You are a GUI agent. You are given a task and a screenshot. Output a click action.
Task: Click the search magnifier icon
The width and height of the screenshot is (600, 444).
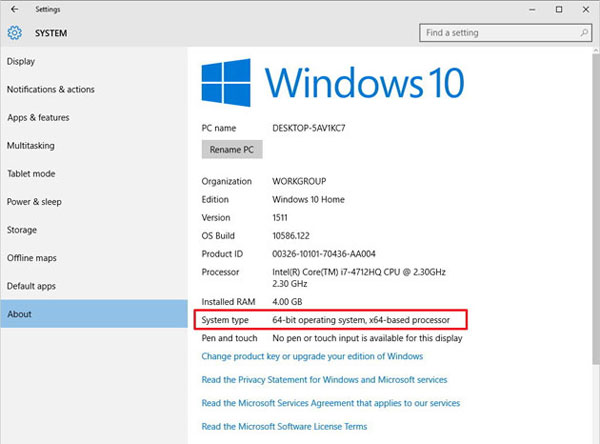[584, 33]
